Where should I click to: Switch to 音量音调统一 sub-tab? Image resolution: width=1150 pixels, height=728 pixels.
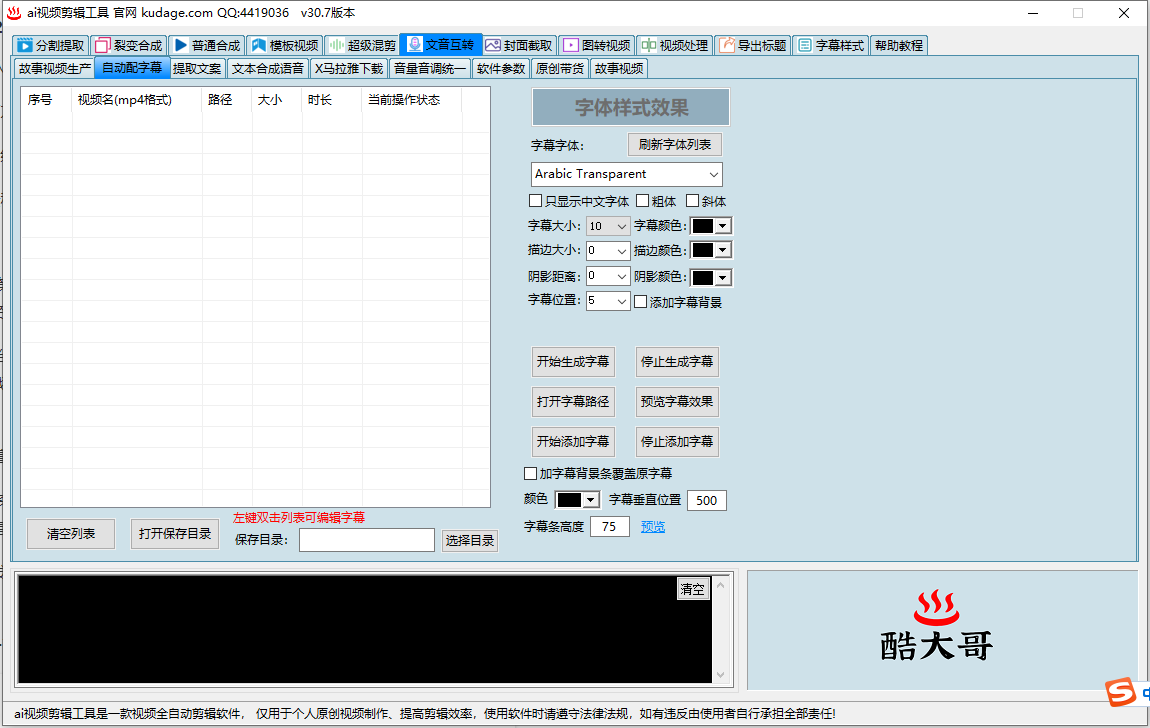tap(430, 68)
